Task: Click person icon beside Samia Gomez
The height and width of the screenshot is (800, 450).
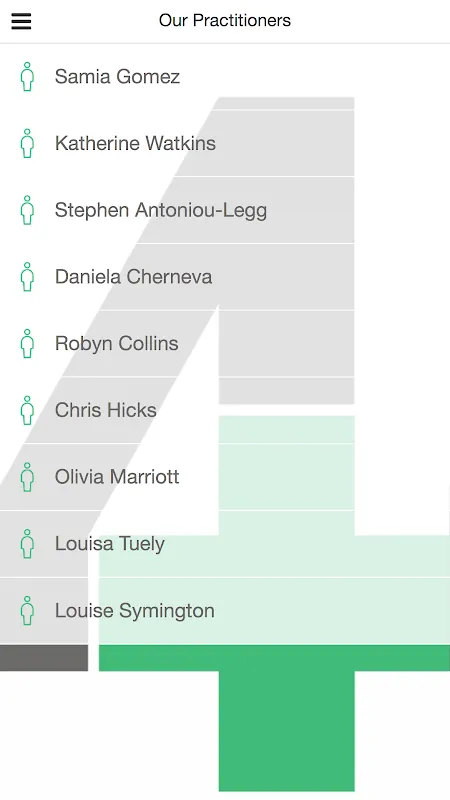Action: [x=28, y=77]
